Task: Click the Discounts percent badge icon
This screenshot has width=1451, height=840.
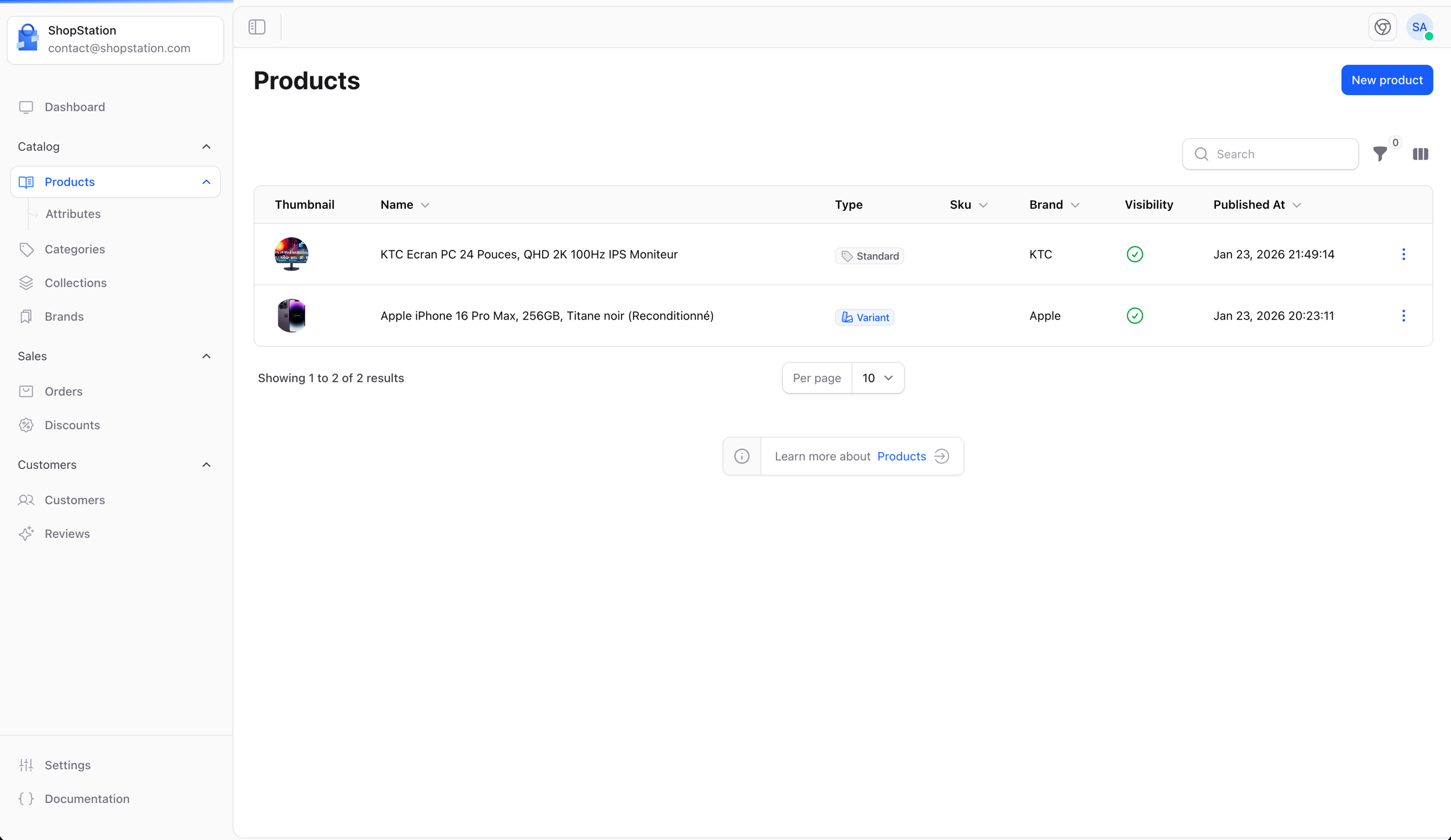Action: [26, 425]
